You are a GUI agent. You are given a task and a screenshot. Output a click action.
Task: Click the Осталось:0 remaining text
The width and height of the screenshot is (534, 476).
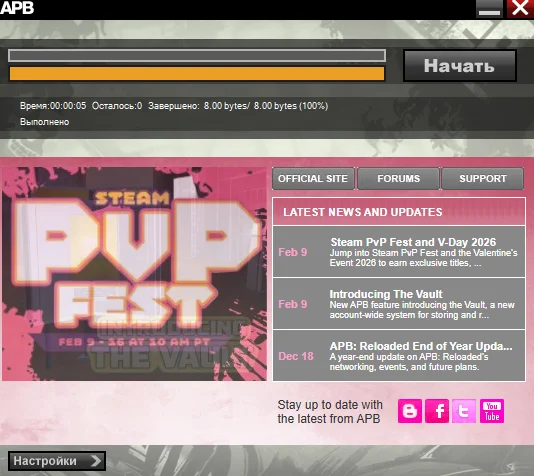(x=117, y=106)
